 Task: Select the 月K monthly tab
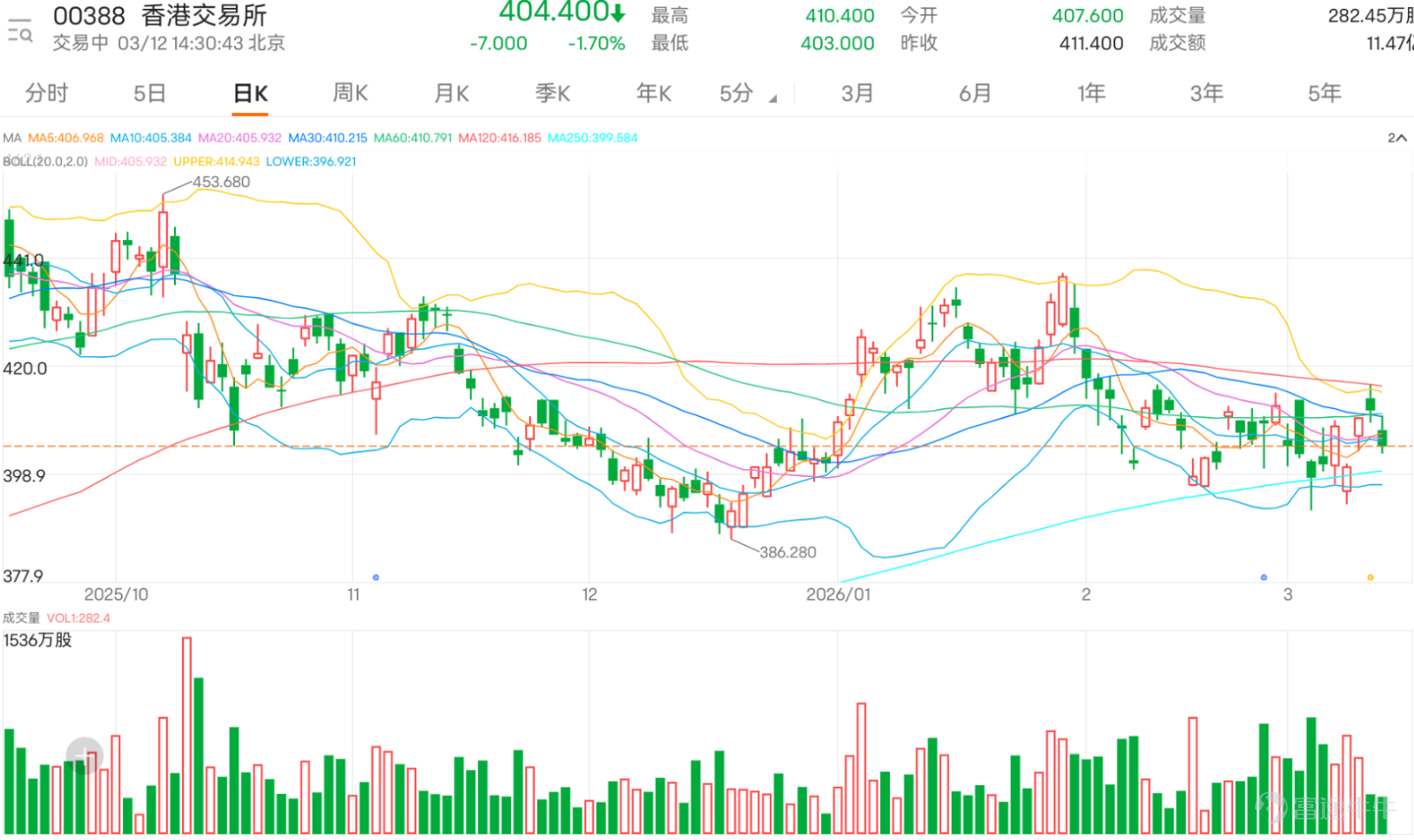point(452,93)
